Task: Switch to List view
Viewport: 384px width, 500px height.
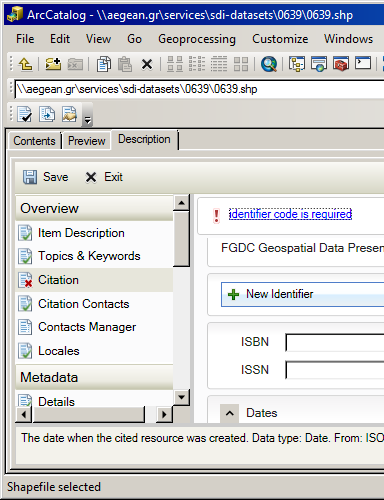Action: tap(197, 64)
